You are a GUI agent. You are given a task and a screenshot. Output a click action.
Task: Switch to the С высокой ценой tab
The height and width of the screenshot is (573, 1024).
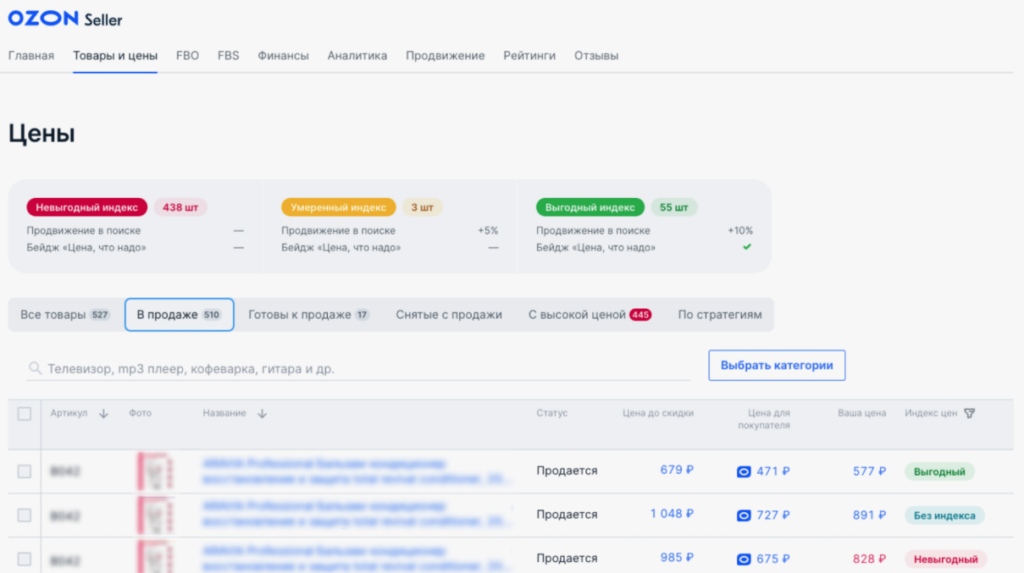pyautogui.click(x=589, y=314)
